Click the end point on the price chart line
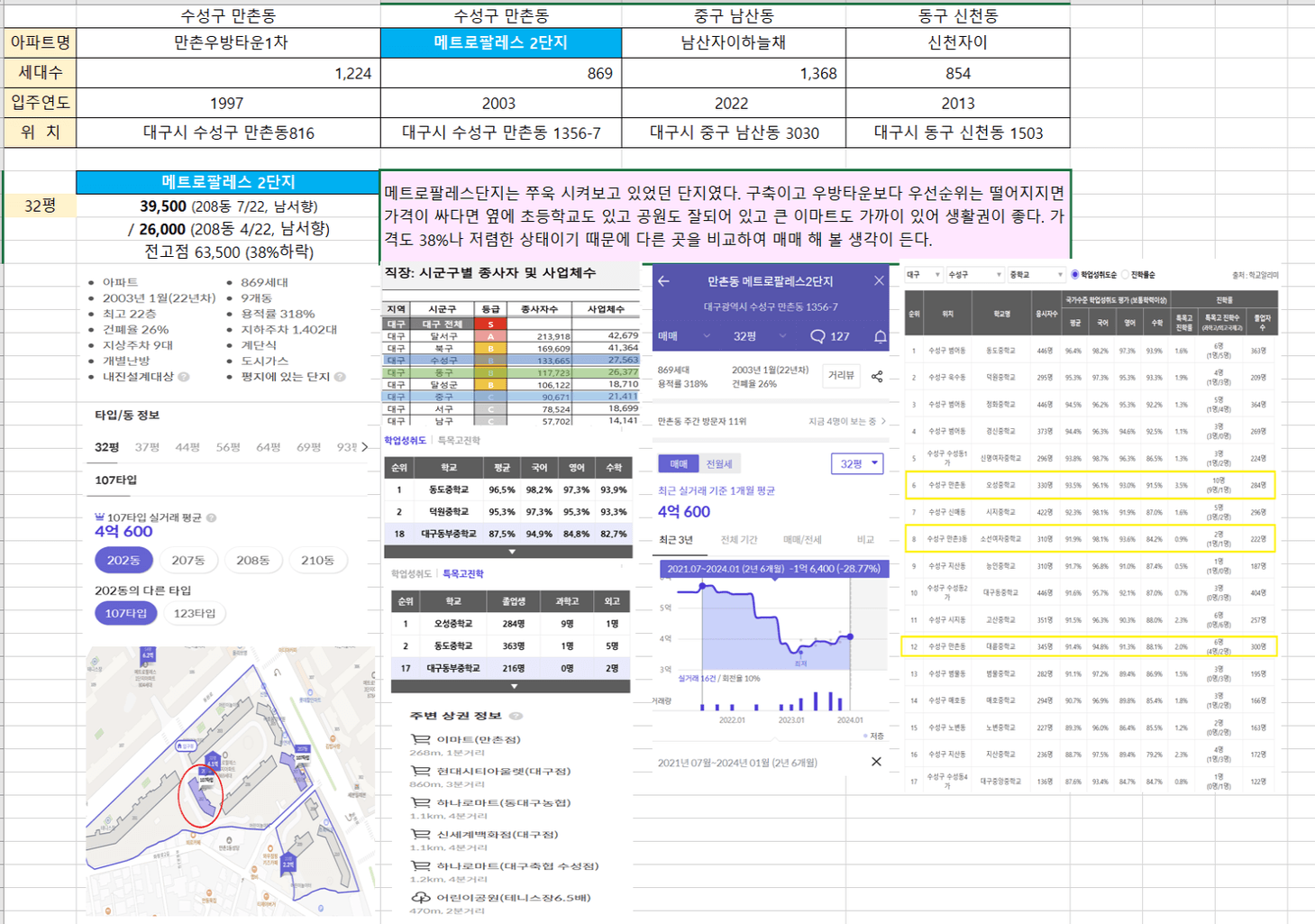The image size is (1315, 924). [850, 636]
